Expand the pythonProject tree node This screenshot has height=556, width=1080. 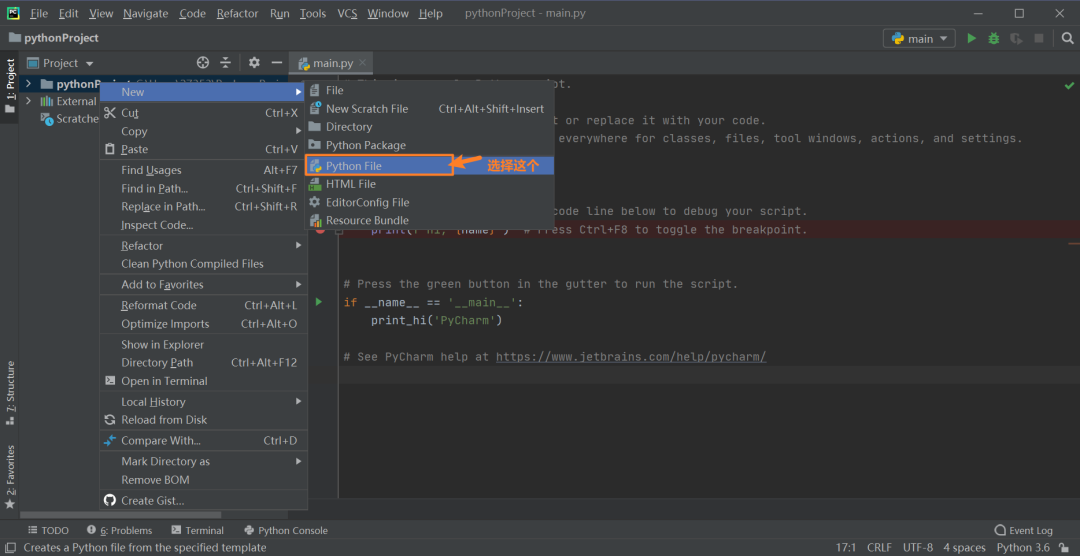[x=28, y=84]
